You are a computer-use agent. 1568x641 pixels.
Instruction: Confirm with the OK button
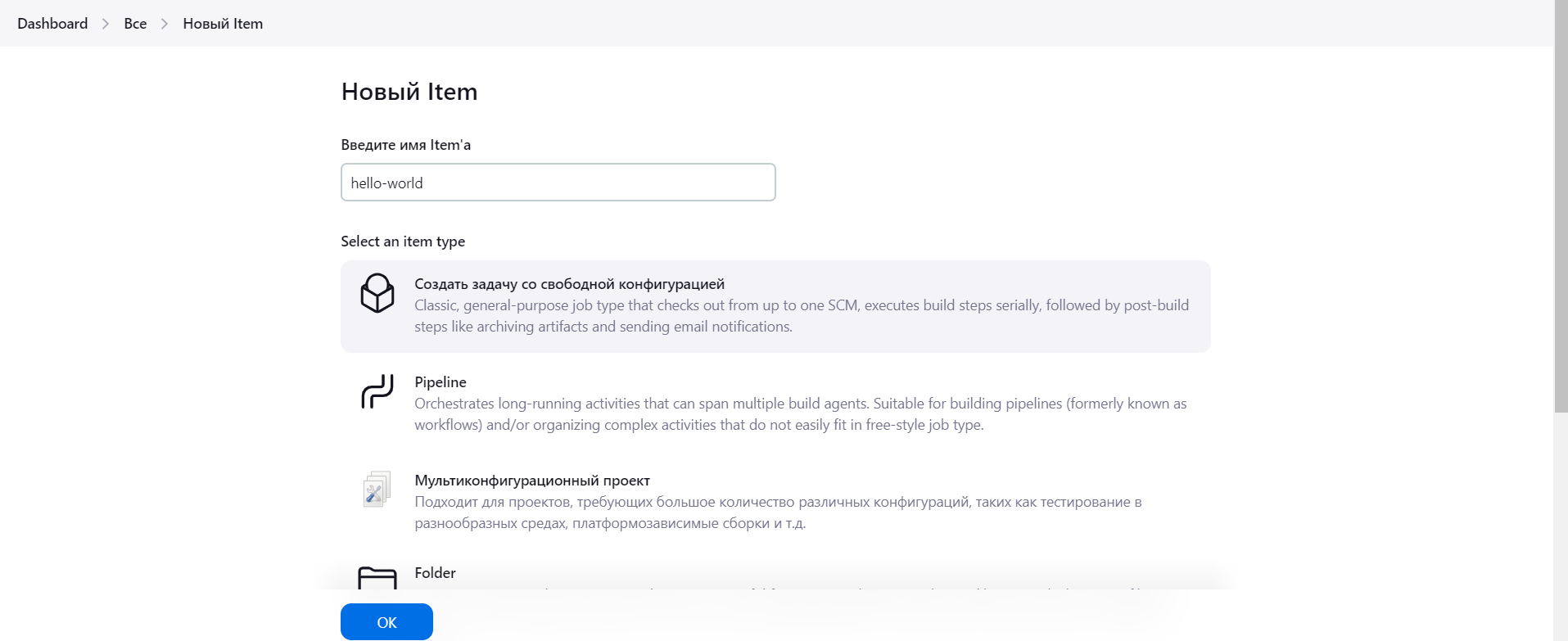tap(386, 622)
